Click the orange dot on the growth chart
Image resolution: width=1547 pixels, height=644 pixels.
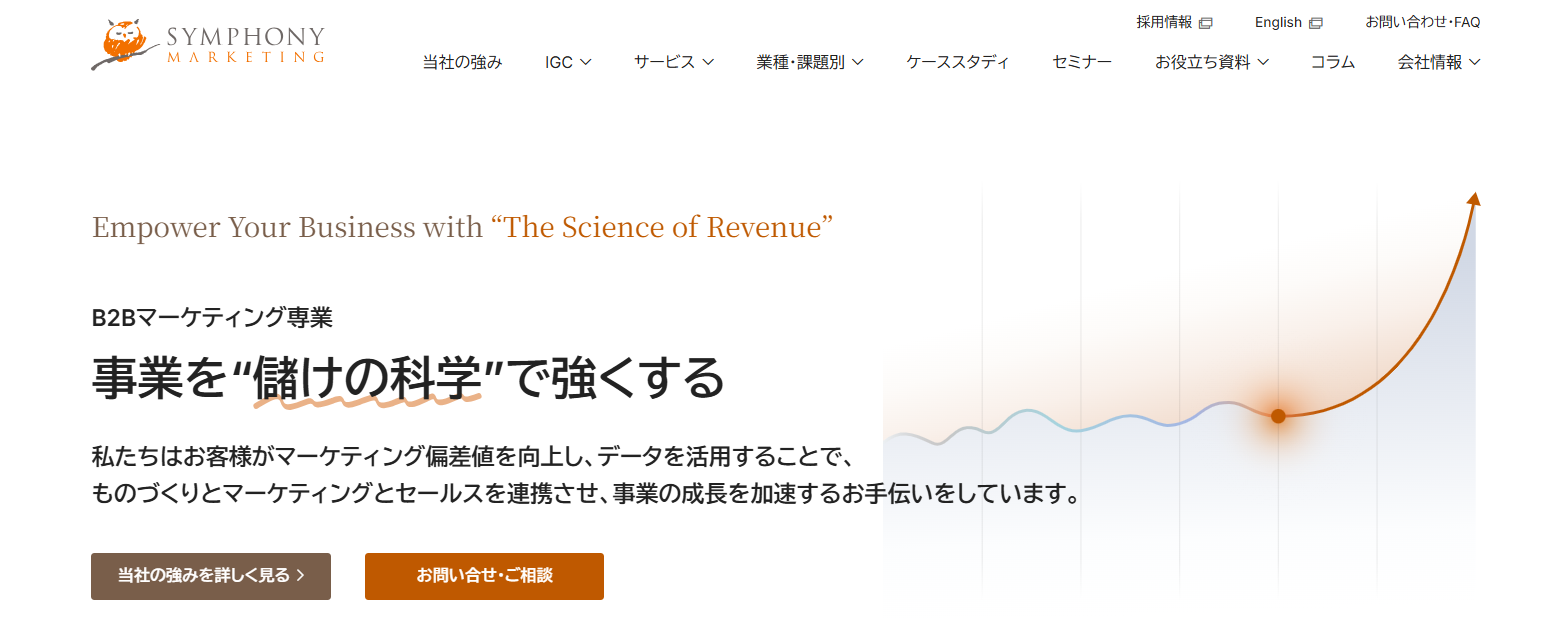(1278, 416)
